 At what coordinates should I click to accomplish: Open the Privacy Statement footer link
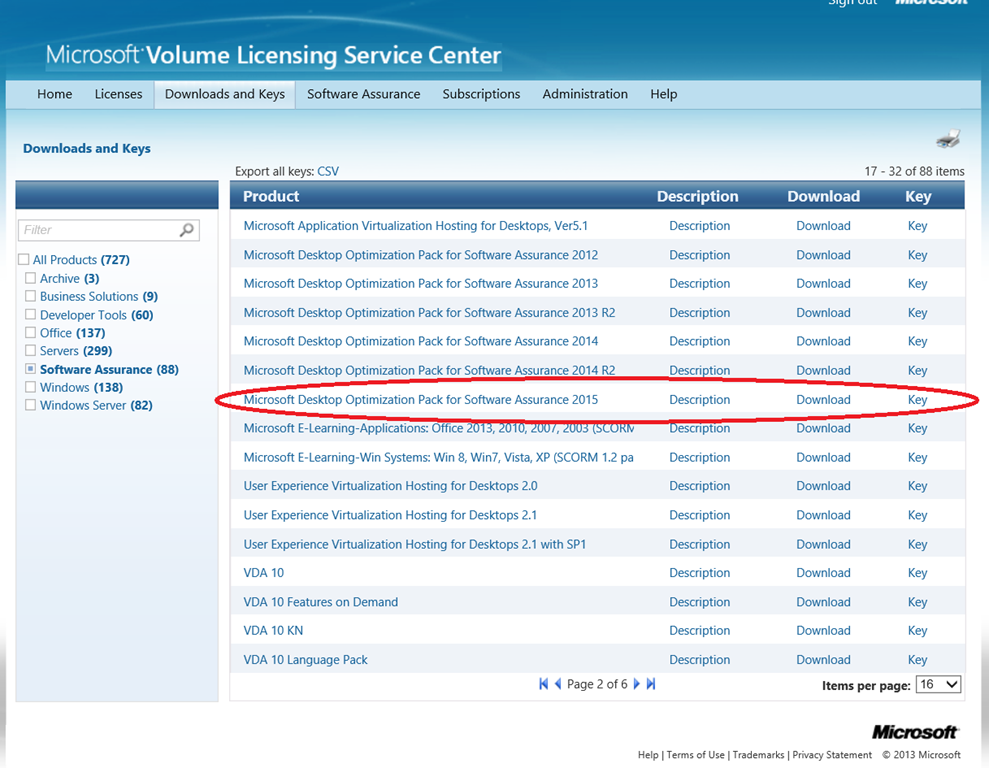click(832, 755)
